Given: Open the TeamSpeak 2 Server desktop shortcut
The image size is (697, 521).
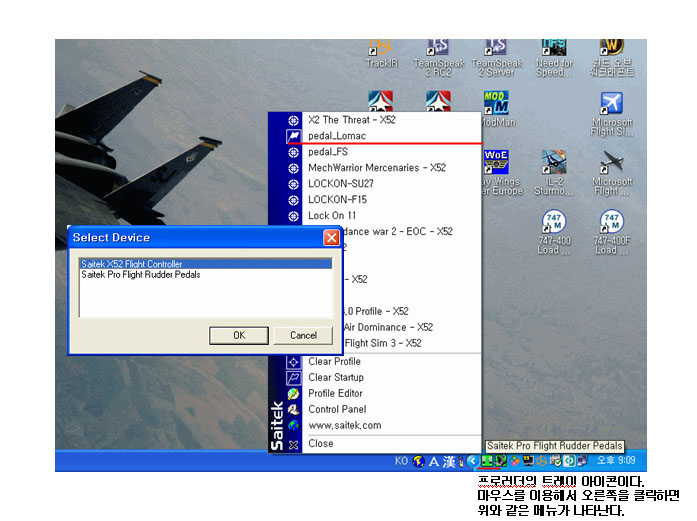Looking at the screenshot, I should [x=497, y=58].
